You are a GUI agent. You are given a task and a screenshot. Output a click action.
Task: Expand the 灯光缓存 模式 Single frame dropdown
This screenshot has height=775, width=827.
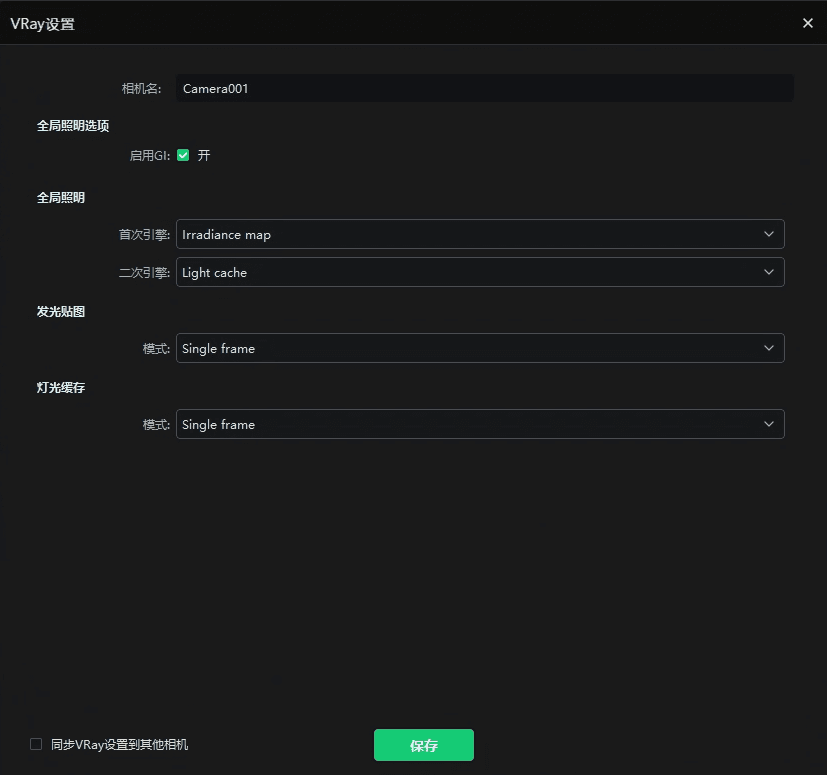click(x=470, y=424)
